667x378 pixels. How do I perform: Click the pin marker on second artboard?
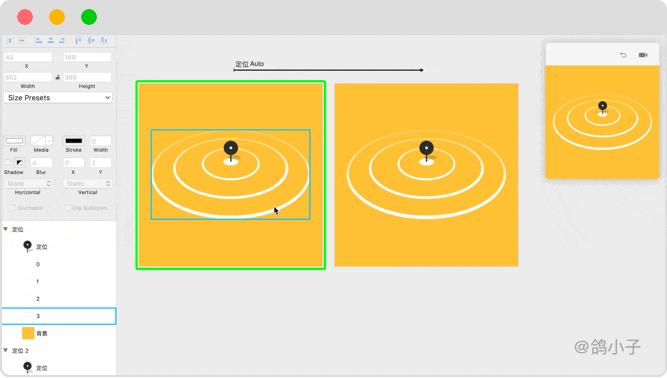(426, 152)
